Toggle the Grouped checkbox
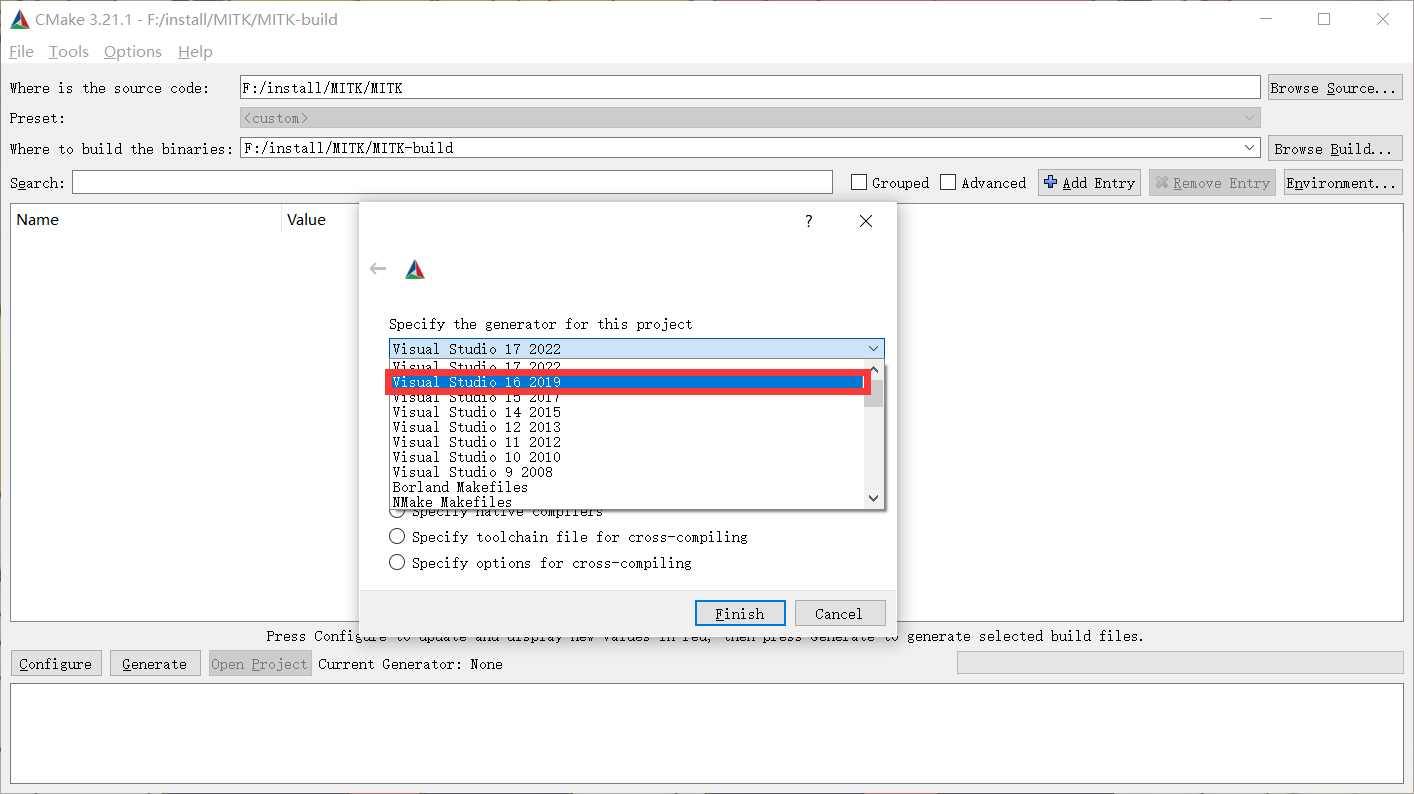Screen dimensions: 1414x794 [x=858, y=182]
